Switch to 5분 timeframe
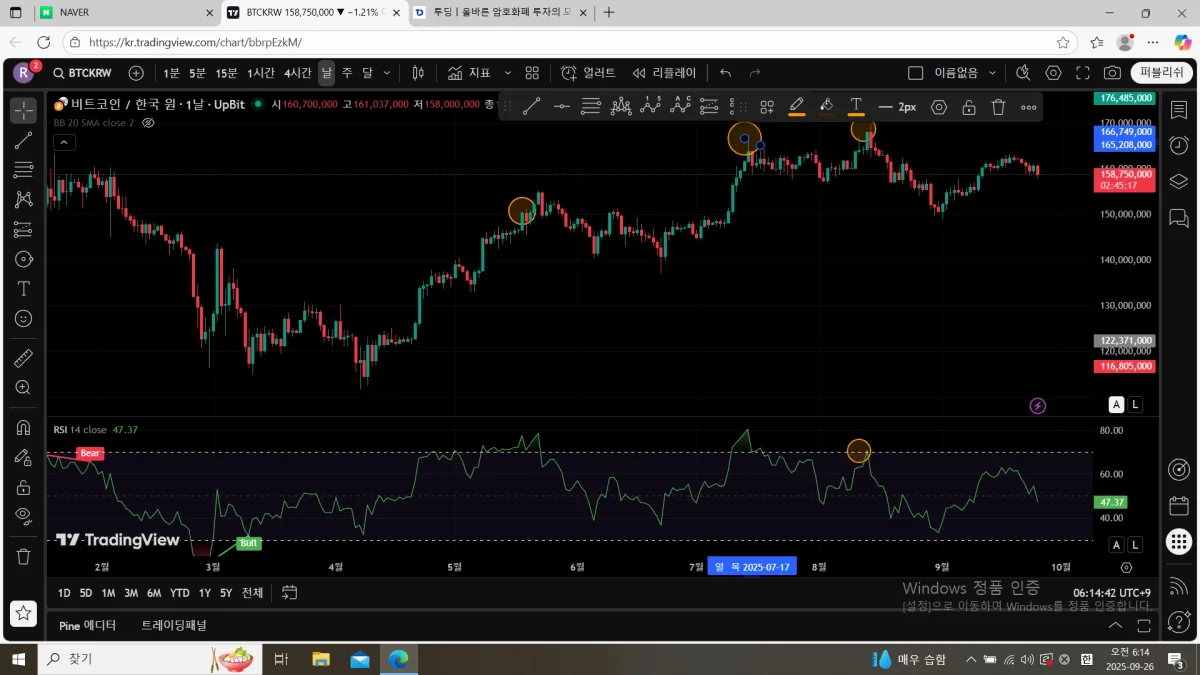The width and height of the screenshot is (1200, 675). (x=197, y=73)
